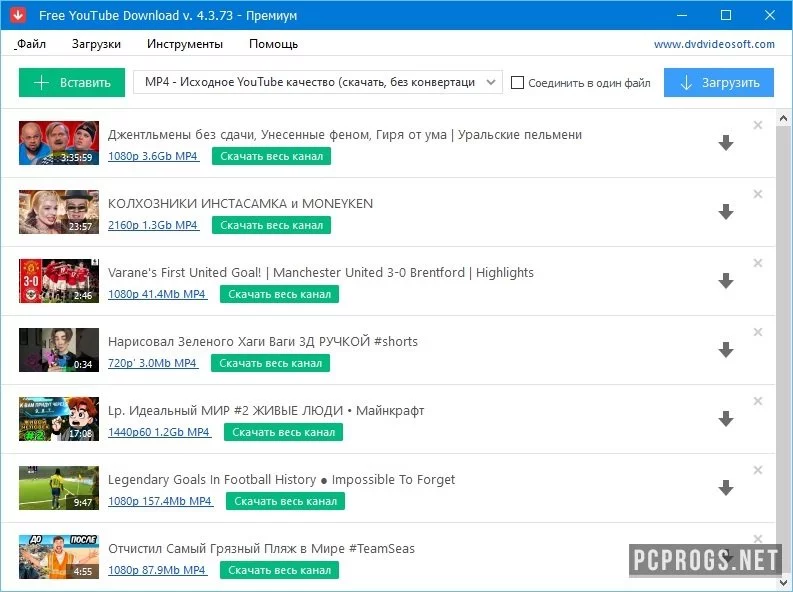
Task: Click the red app logo in title bar
Action: point(18,15)
